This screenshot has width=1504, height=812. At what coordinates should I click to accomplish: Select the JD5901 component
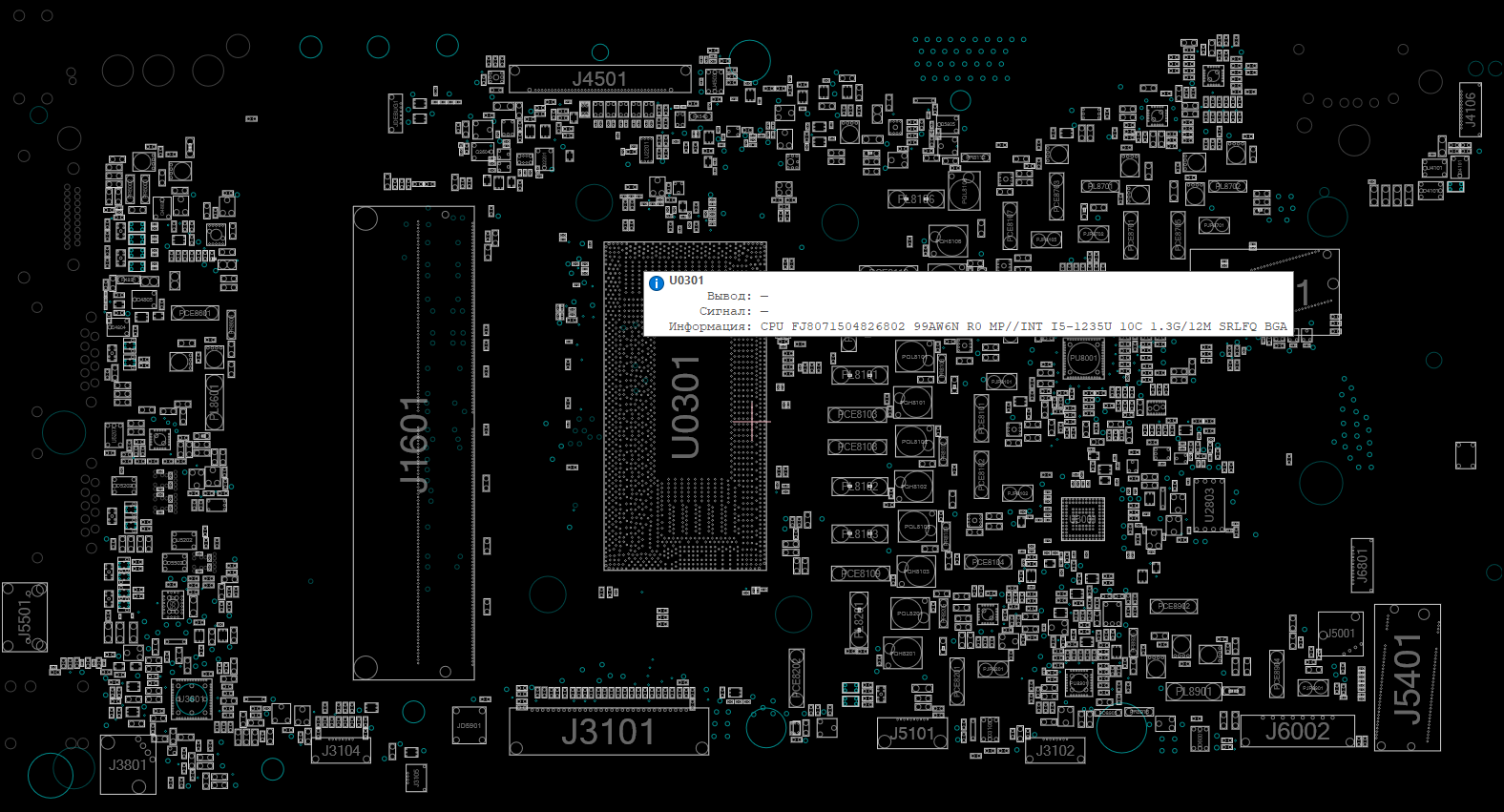469,726
